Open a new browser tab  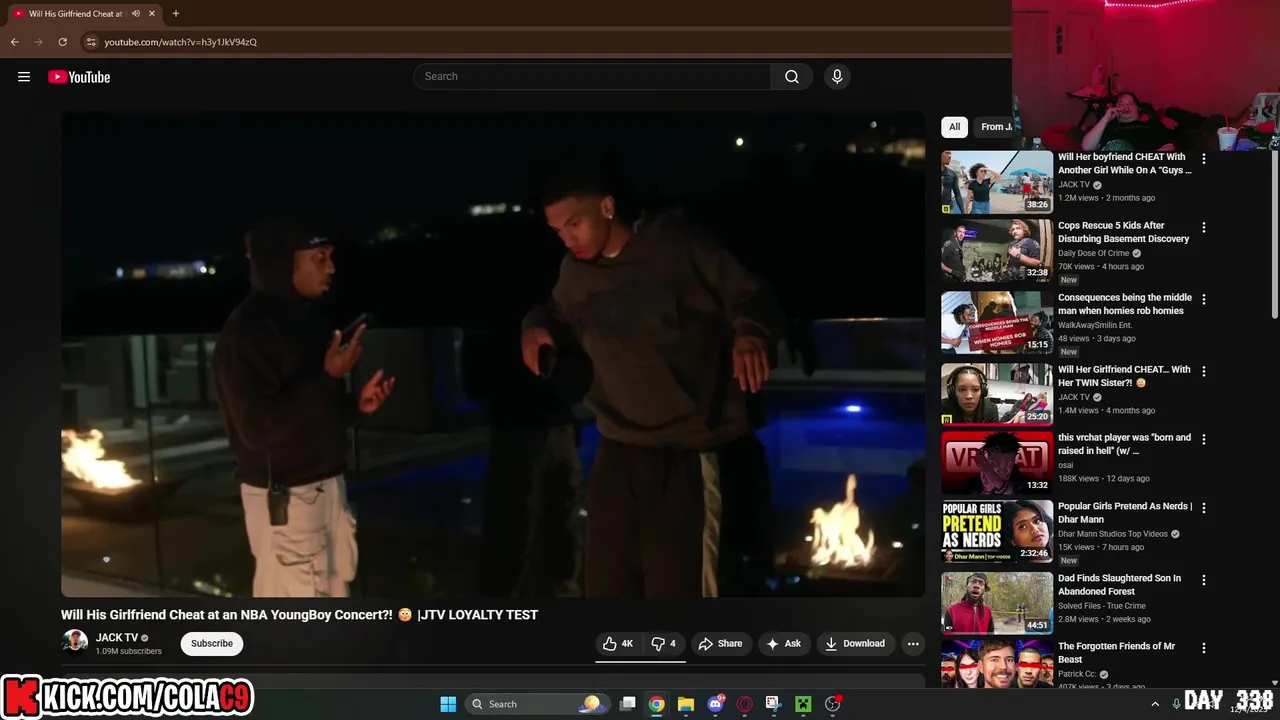(x=176, y=14)
